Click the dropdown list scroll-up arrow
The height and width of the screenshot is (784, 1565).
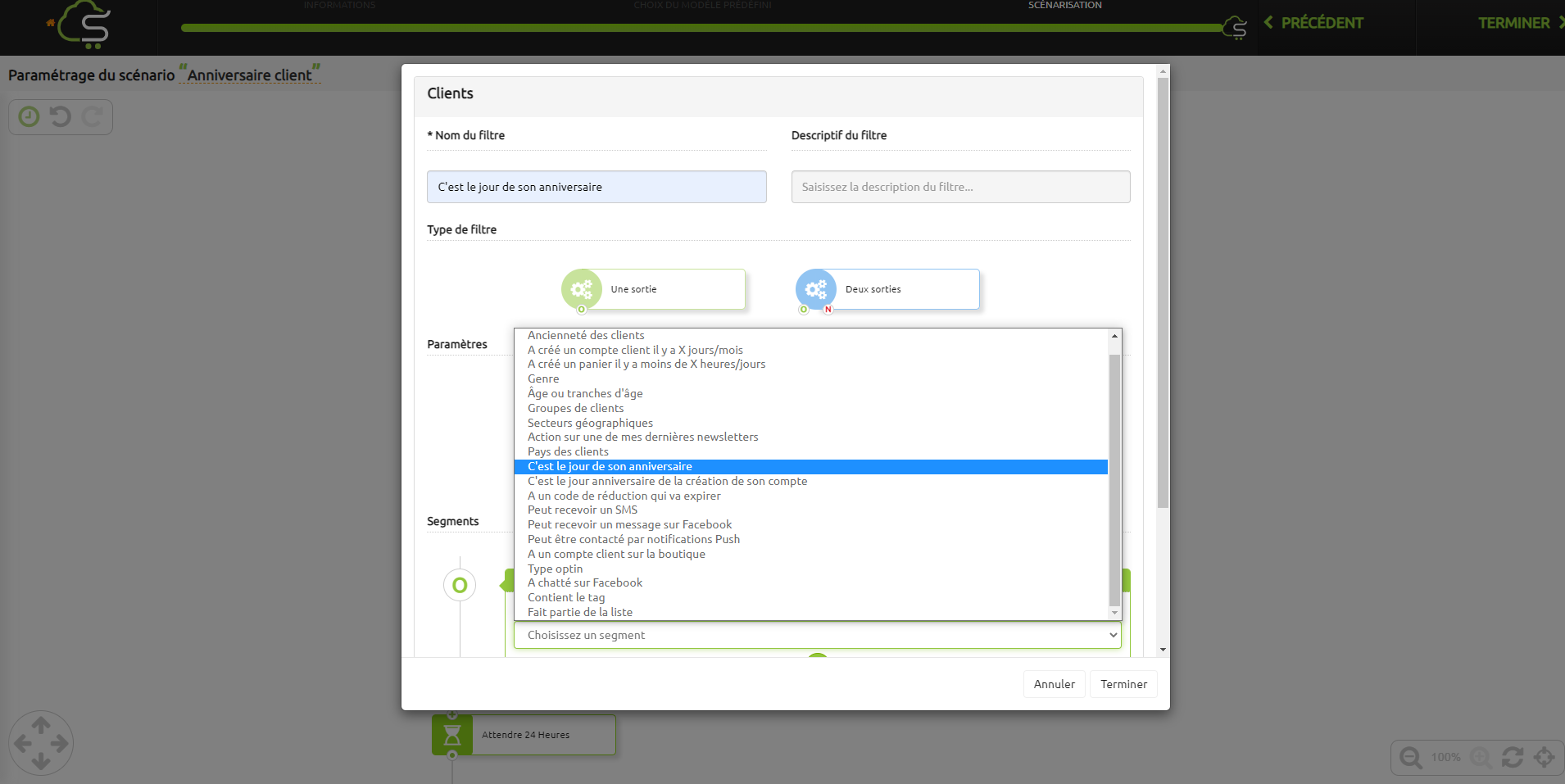[1114, 336]
